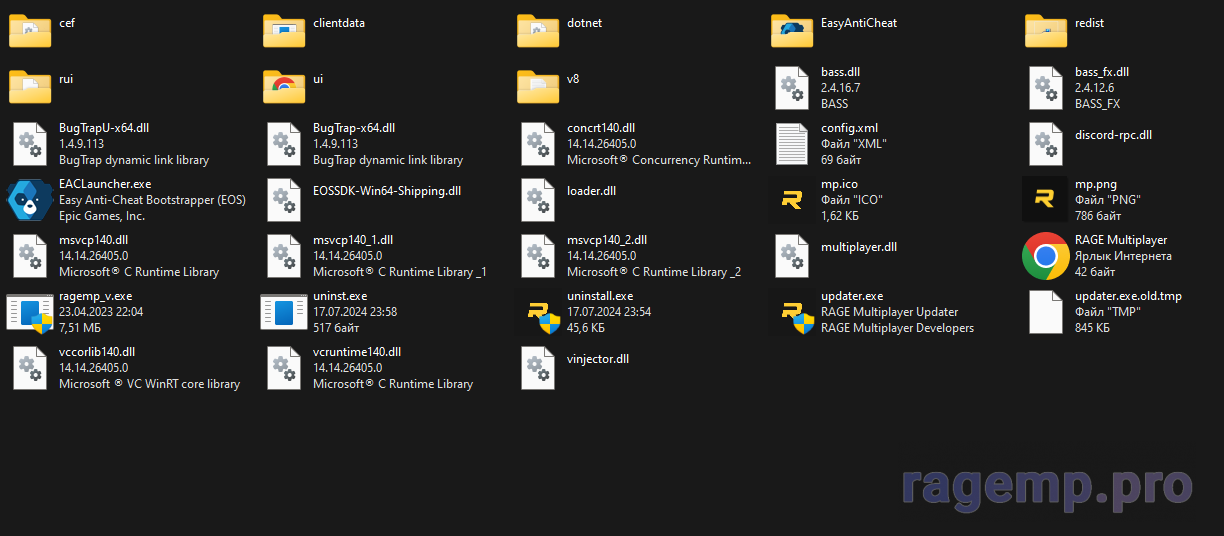Screen dimensions: 1224x536
Task: Select the dotnet folder icon
Action: tap(538, 31)
